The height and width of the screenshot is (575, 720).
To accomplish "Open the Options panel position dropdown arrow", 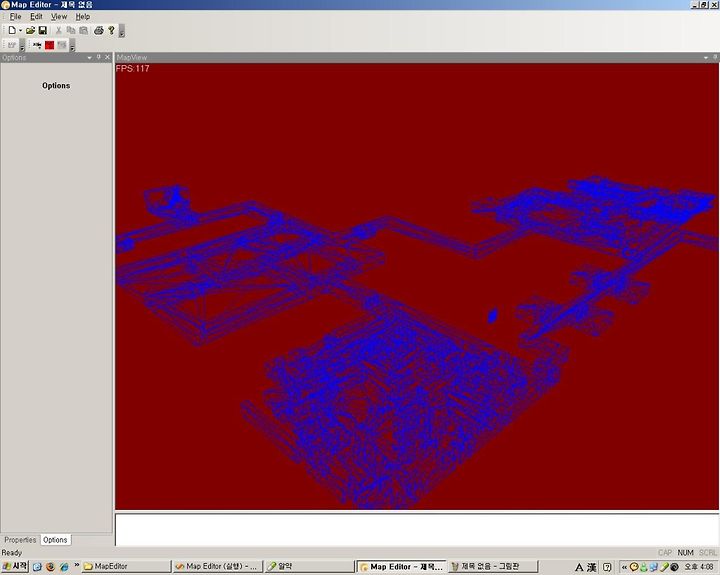I will 90,57.
